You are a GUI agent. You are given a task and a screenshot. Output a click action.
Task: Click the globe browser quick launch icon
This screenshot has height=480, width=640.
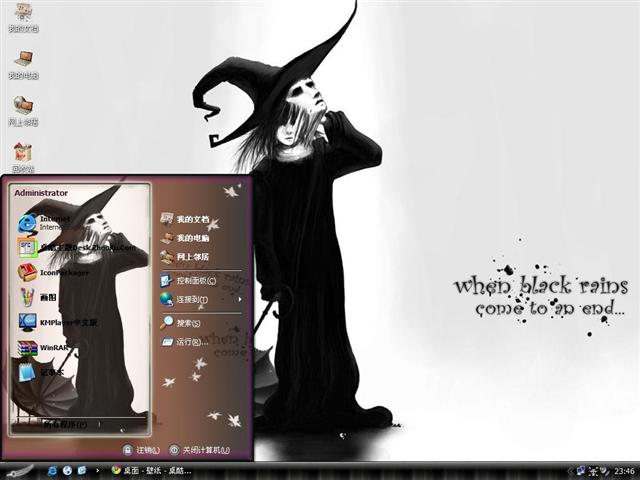pos(67,471)
